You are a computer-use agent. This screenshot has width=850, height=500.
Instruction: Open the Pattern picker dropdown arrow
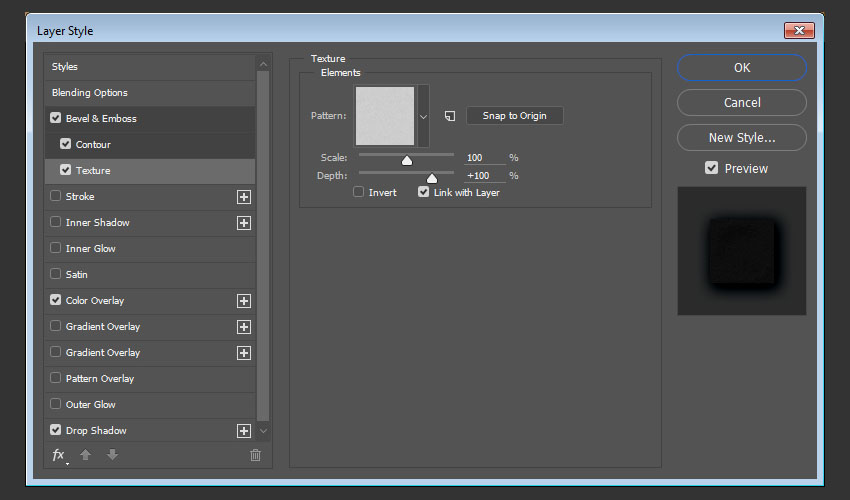423,116
